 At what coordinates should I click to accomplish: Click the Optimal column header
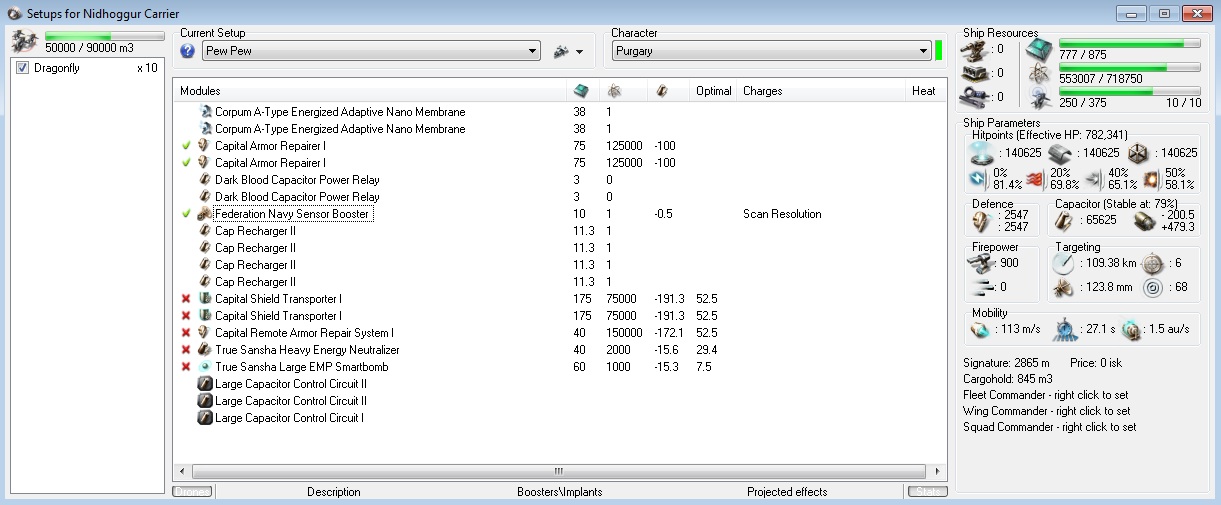click(714, 91)
